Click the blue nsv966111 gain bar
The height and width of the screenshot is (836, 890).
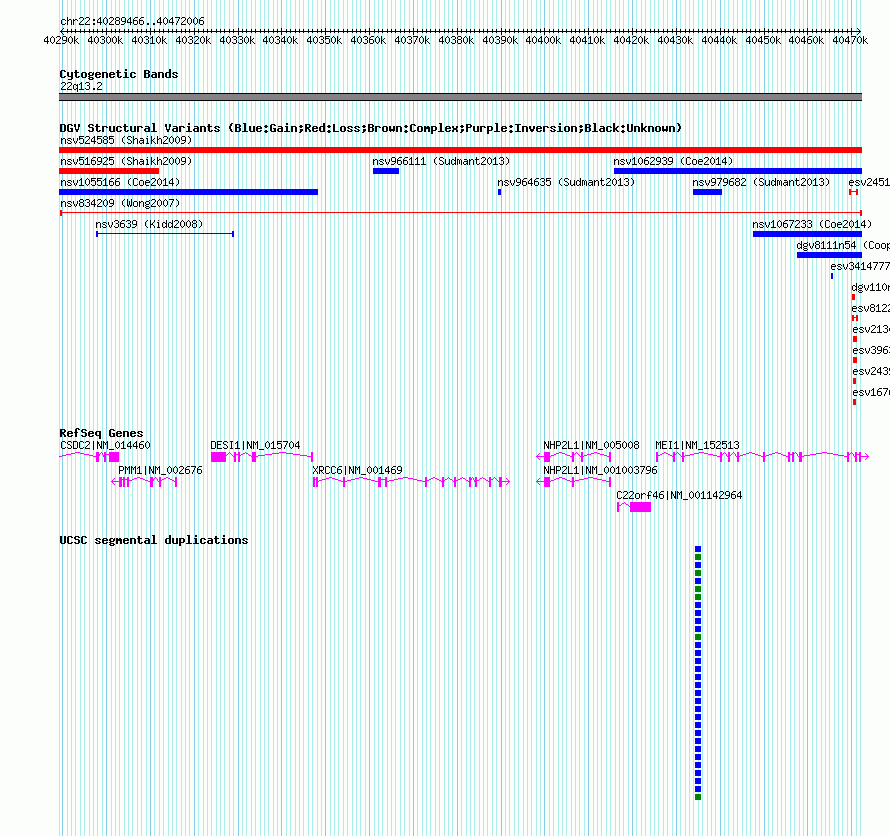point(386,171)
